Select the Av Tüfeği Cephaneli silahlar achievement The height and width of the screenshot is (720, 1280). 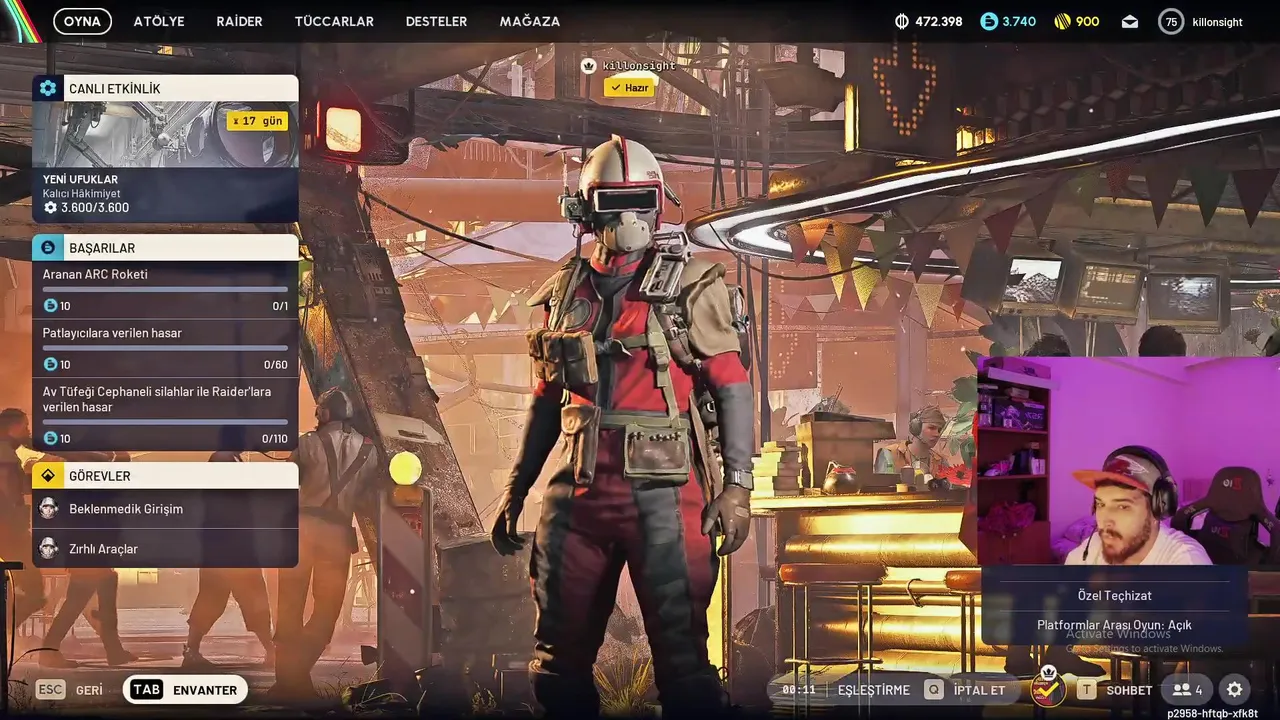tap(165, 414)
